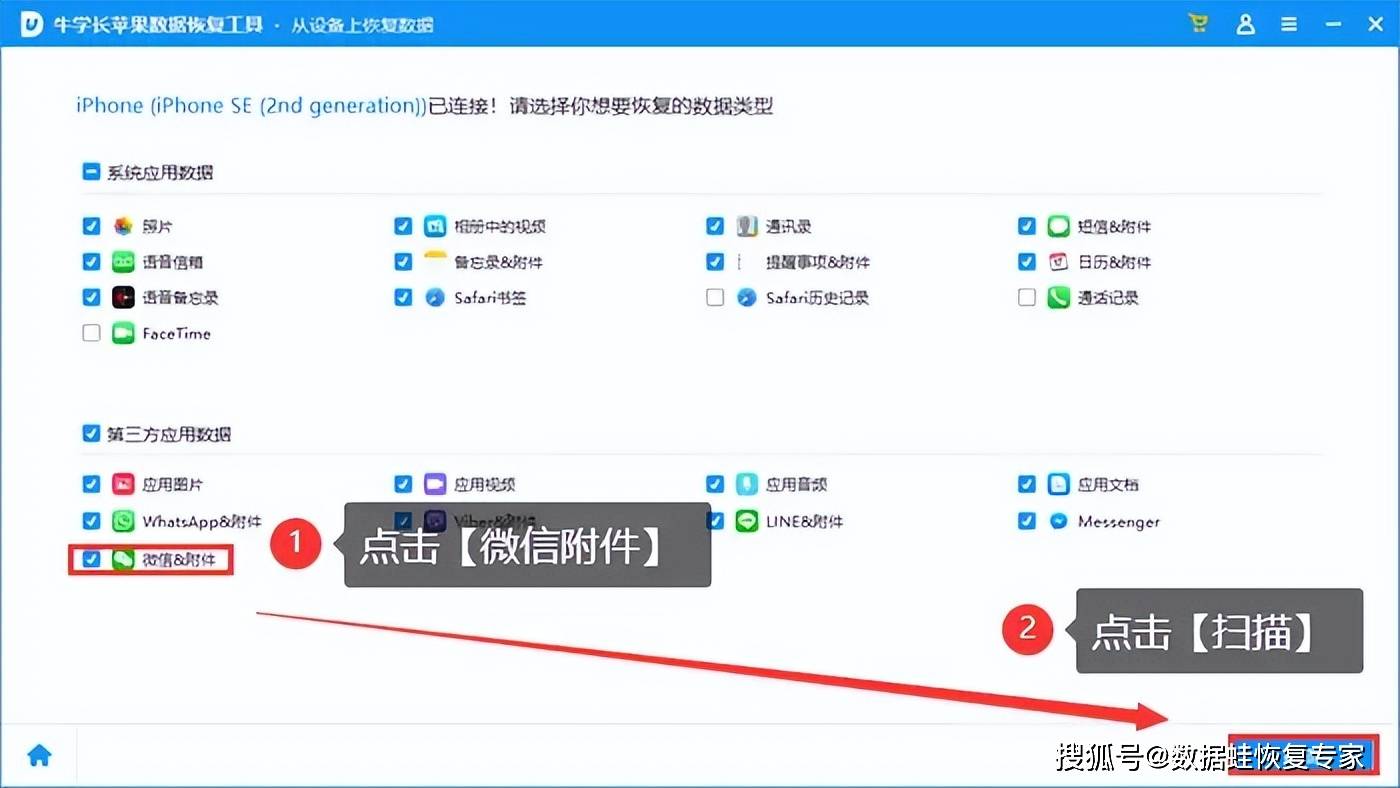This screenshot has height=788, width=1400.
Task: Click the WhatsApp icon
Action: click(x=123, y=521)
